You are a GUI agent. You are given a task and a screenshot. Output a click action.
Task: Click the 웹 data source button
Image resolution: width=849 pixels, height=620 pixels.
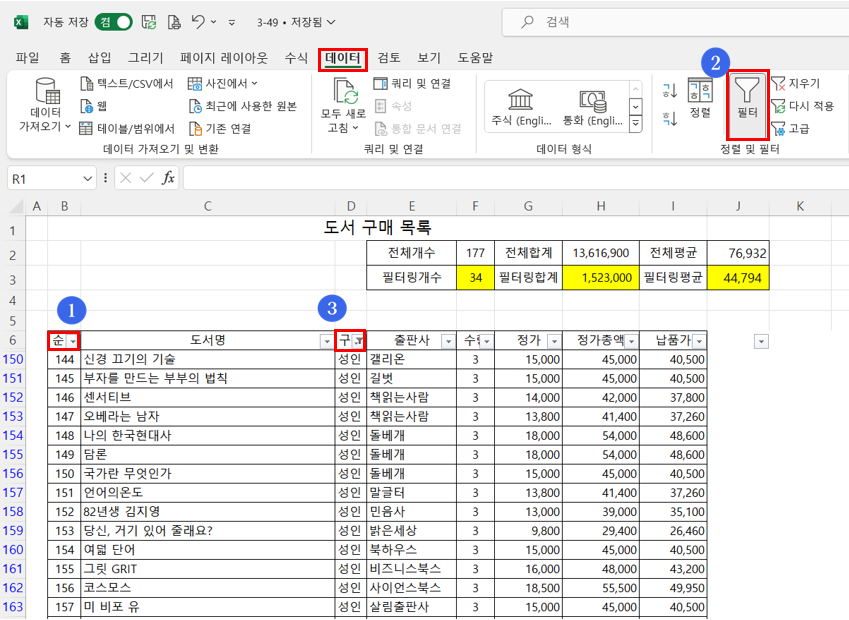[x=93, y=106]
